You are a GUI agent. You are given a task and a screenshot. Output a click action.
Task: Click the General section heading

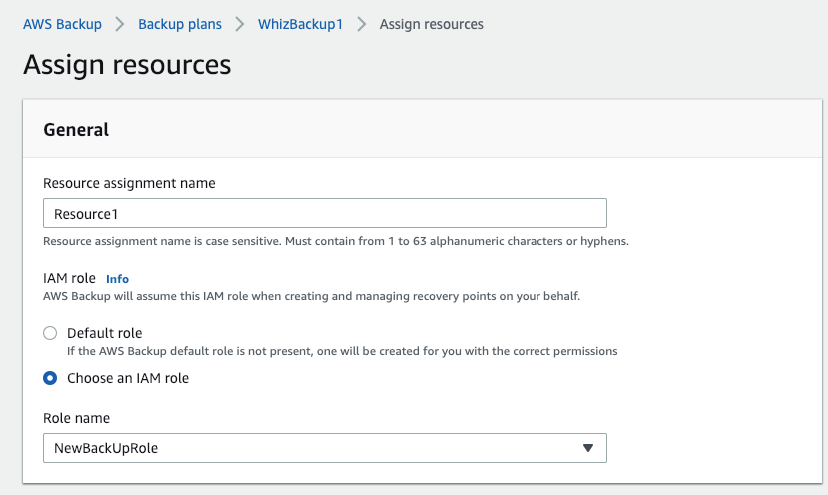[x=76, y=129]
